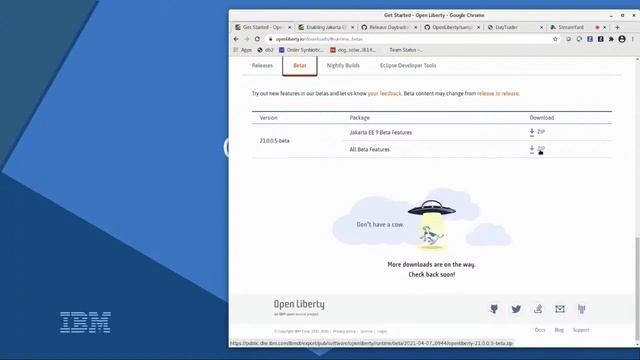The image size is (640, 360).
Task: Select the 'All Beta Features' package text
Action: click(369, 149)
